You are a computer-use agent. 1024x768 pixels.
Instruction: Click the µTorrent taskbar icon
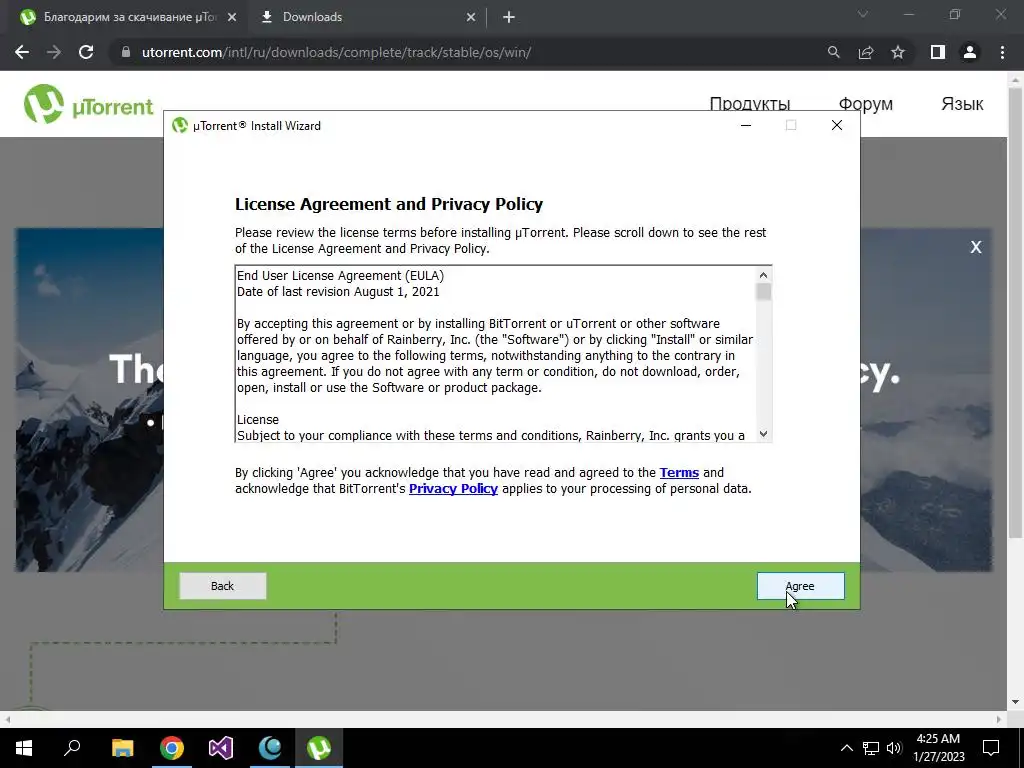coord(319,748)
